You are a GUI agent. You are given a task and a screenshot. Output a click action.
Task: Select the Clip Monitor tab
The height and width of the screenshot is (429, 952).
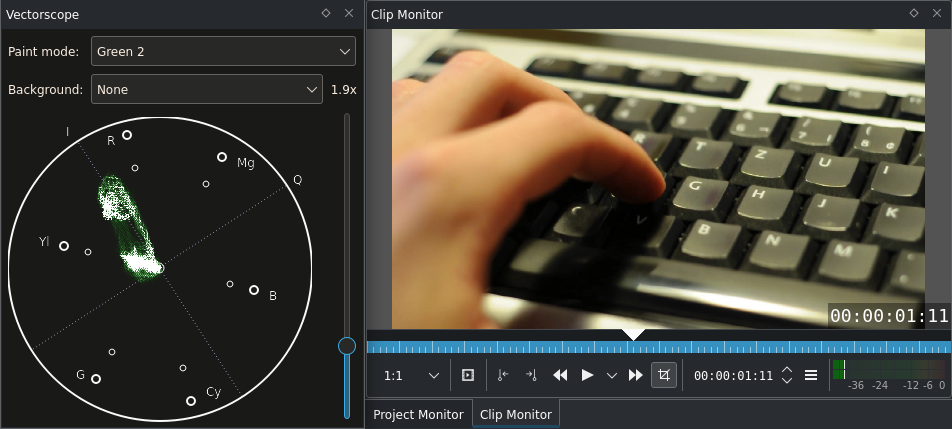tap(515, 415)
